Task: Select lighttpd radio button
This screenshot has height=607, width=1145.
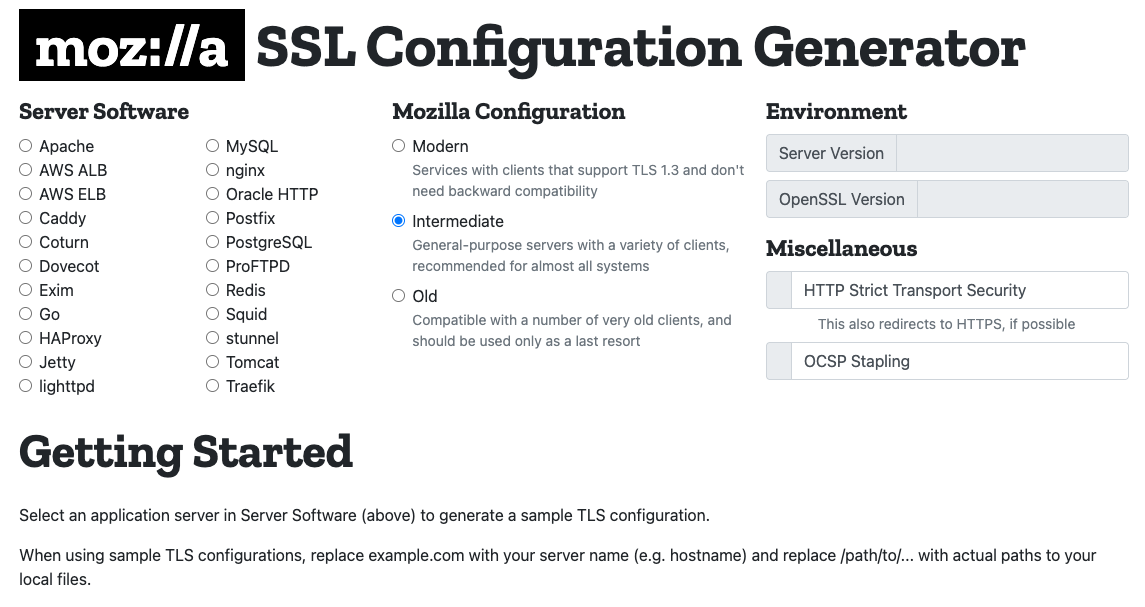Action: tap(26, 386)
